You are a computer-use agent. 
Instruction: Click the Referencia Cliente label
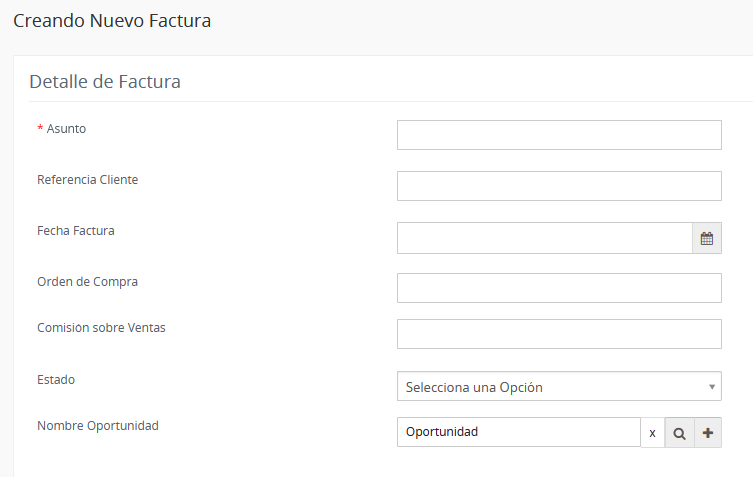[x=87, y=180]
